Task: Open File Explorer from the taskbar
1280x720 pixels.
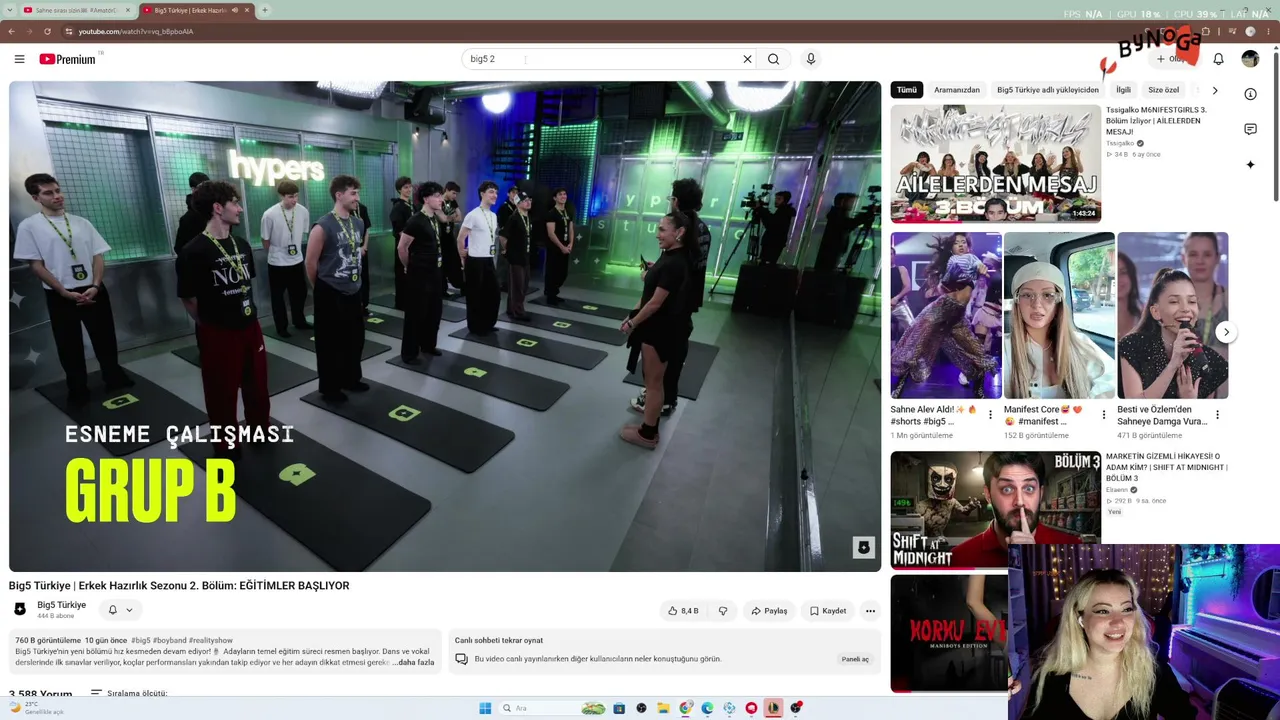Action: point(663,708)
